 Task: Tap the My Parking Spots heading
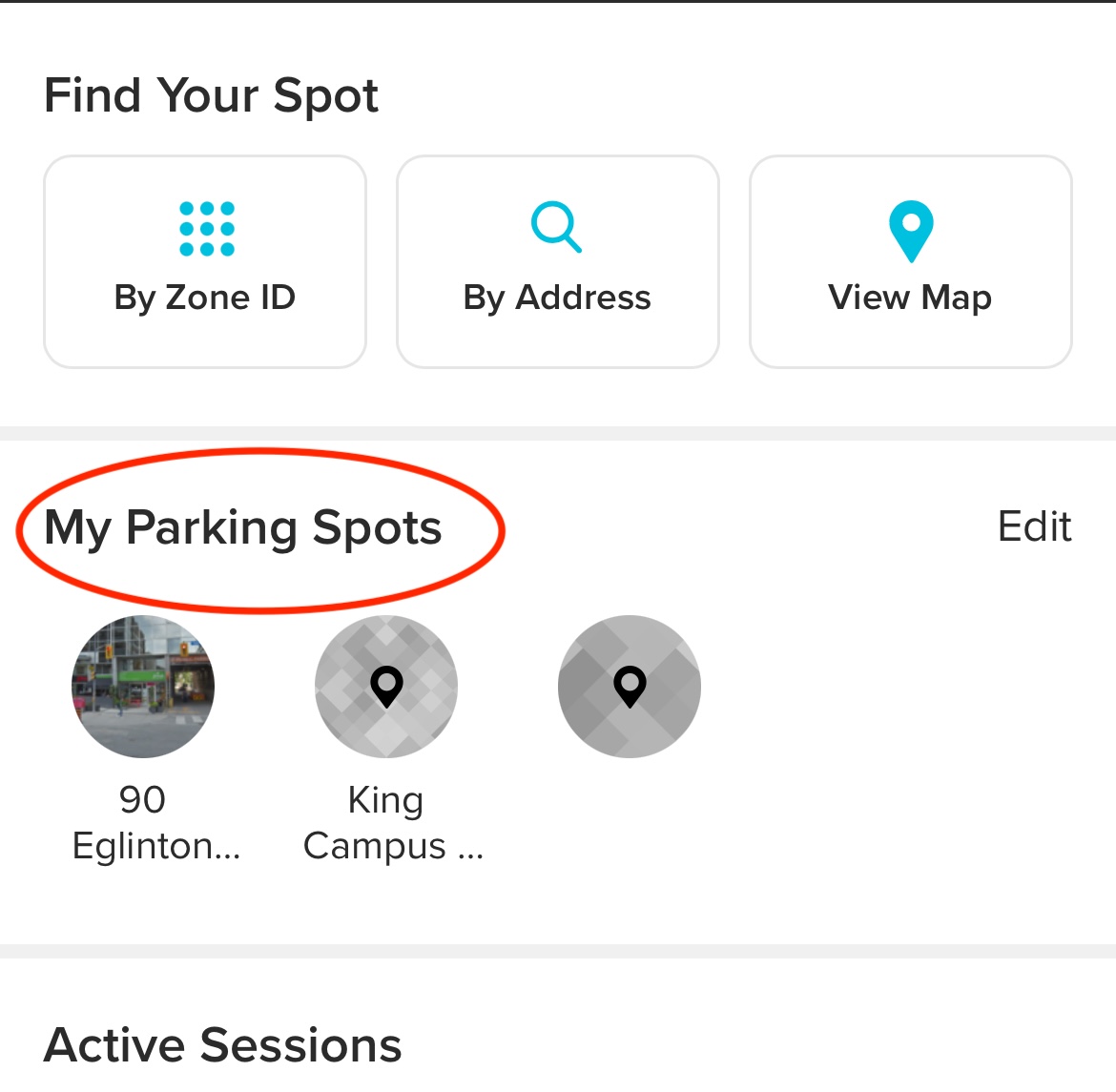tap(243, 527)
